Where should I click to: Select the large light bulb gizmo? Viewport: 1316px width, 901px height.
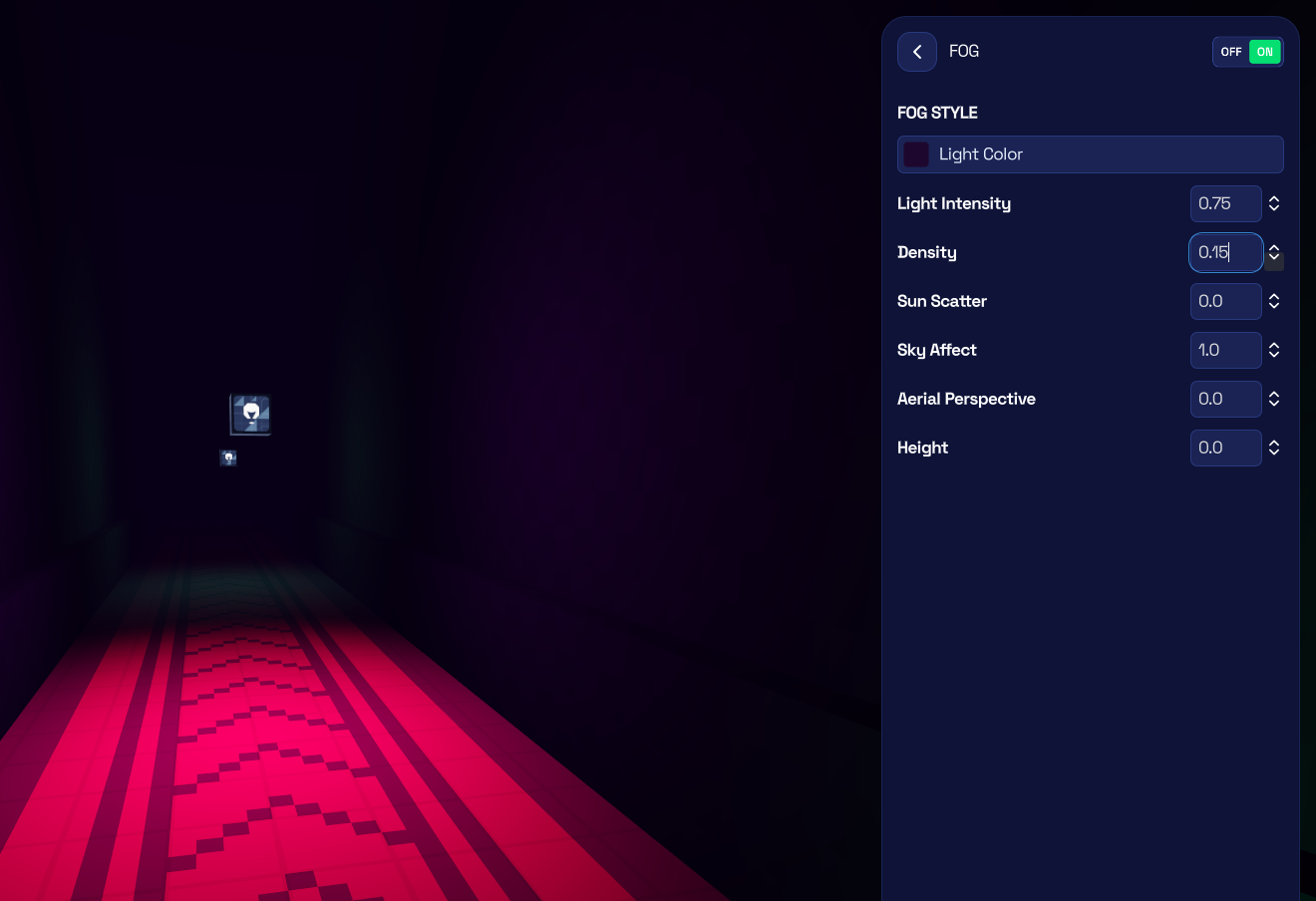coord(251,414)
